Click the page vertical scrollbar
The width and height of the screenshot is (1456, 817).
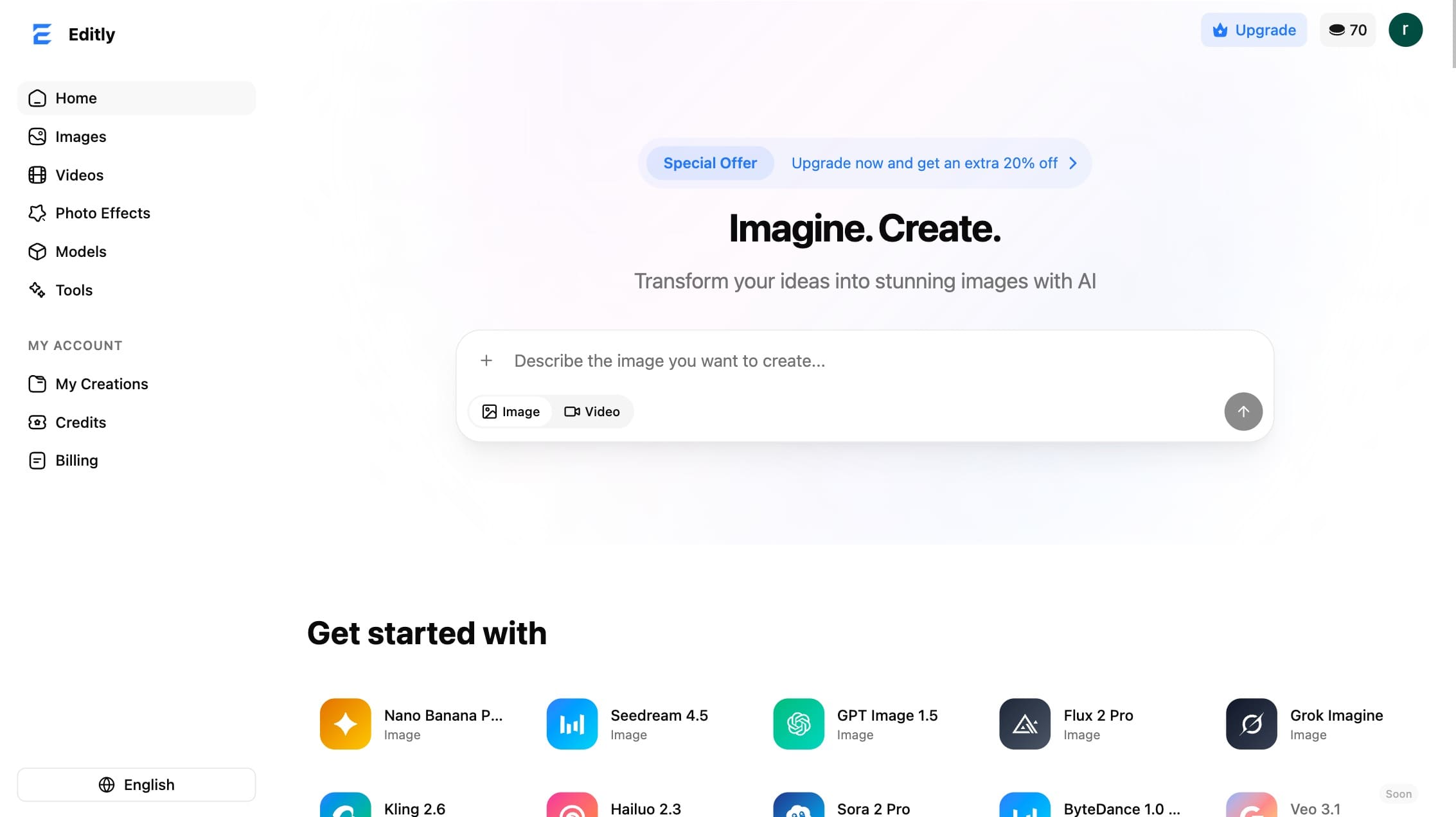tap(1453, 33)
